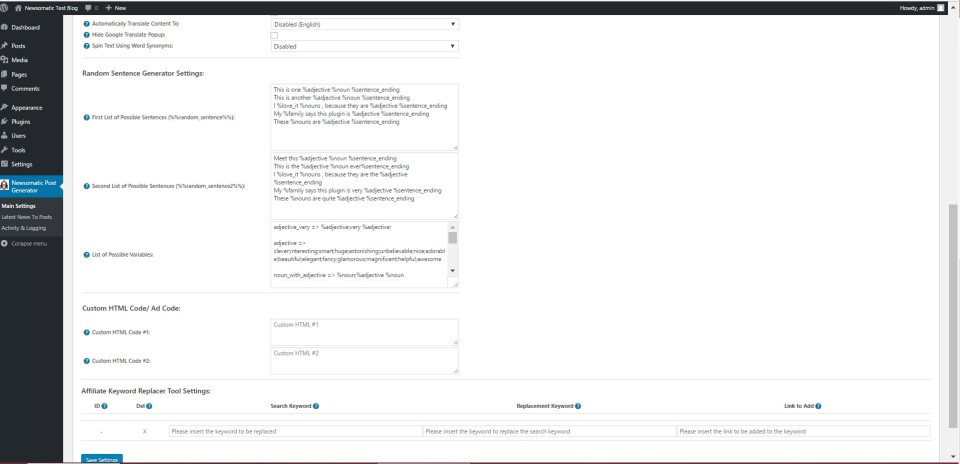Collapse the admin sidebar menu
This screenshot has width=960, height=464.
click(x=26, y=243)
